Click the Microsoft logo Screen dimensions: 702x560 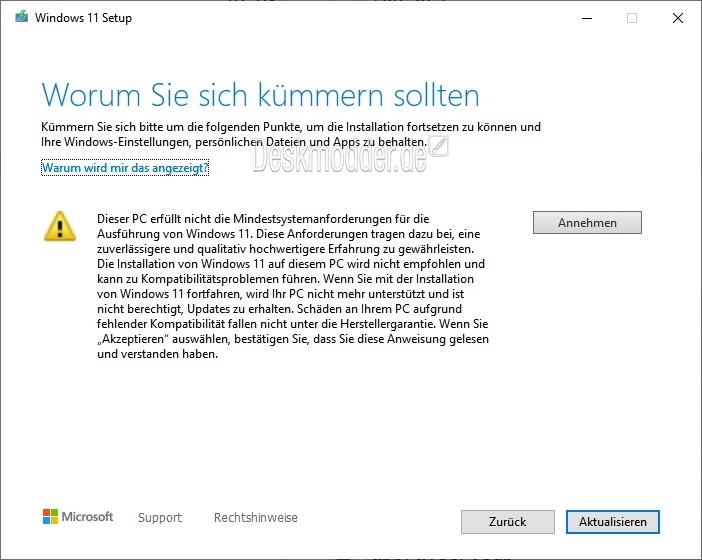point(78,517)
